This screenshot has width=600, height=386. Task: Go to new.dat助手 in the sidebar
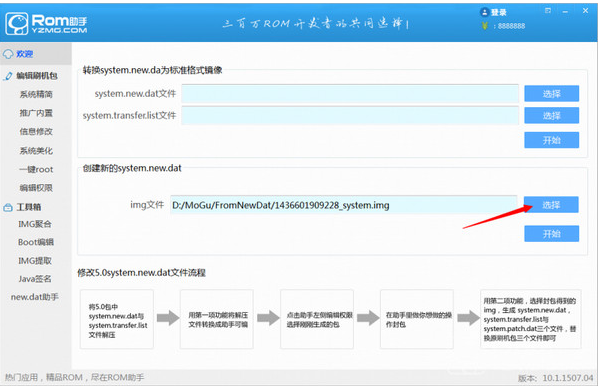coord(34,297)
